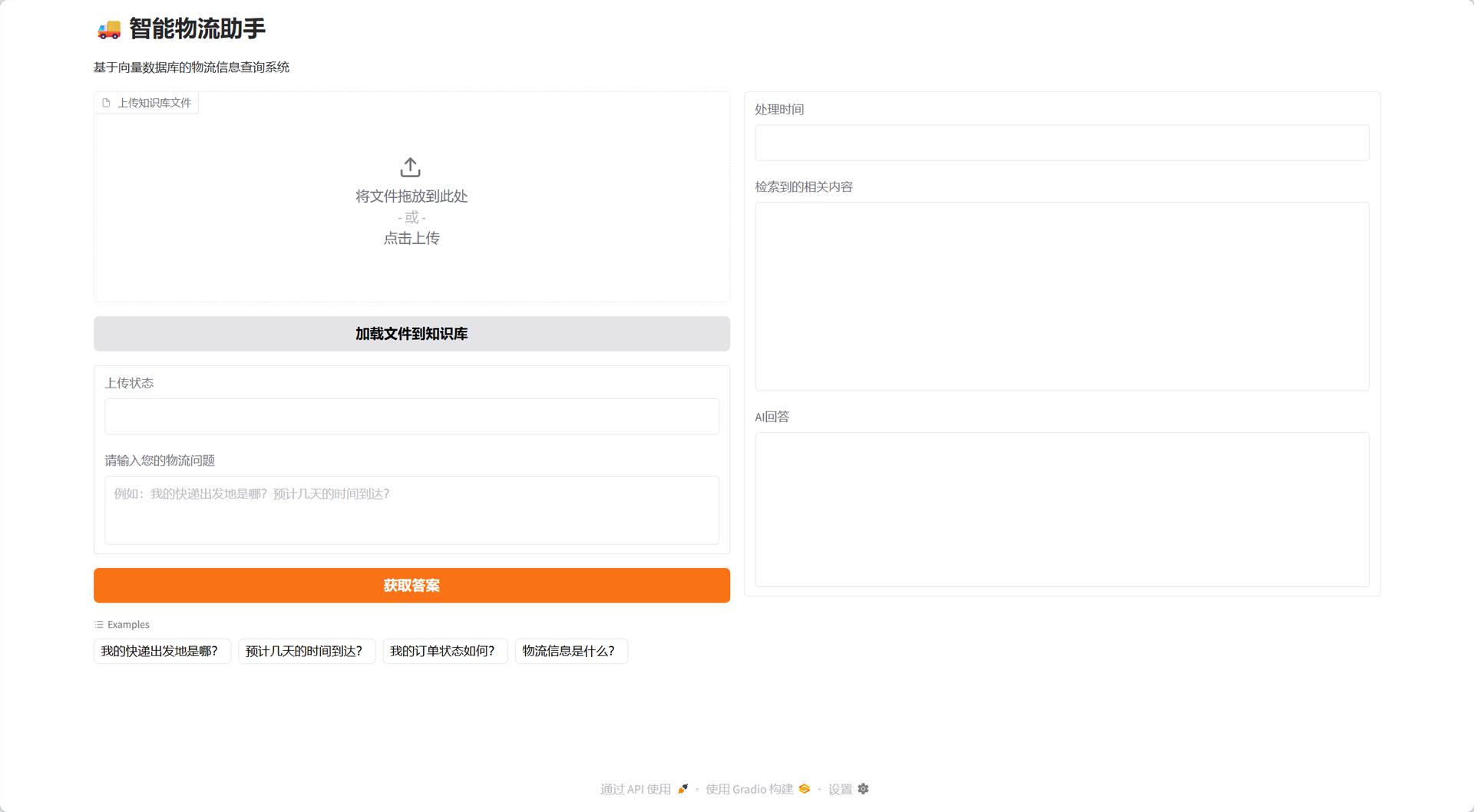The height and width of the screenshot is (812, 1474).
Task: Click the Gradio logo icon in footer
Action: tap(804, 789)
